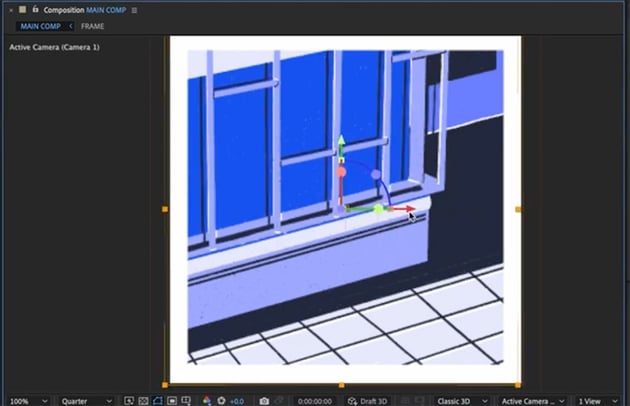This screenshot has height=406, width=630.
Task: Enable the Region of Interest tool
Action: 172,400
